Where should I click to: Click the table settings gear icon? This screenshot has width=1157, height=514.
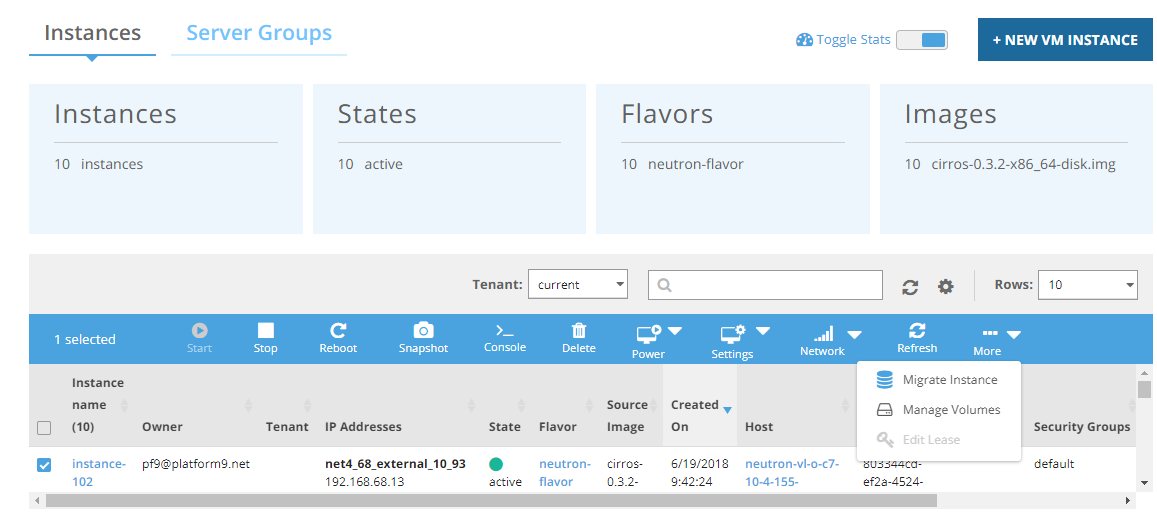(945, 287)
